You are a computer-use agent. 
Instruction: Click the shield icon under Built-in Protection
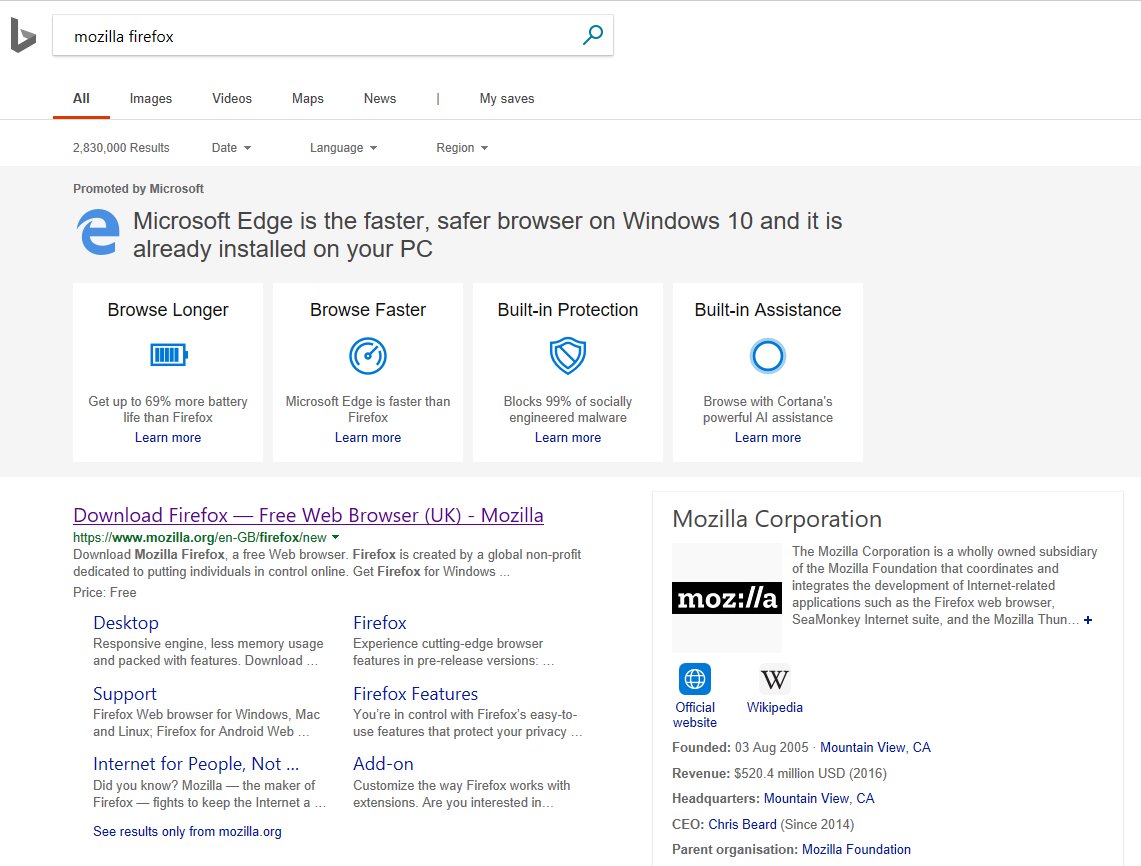[568, 356]
